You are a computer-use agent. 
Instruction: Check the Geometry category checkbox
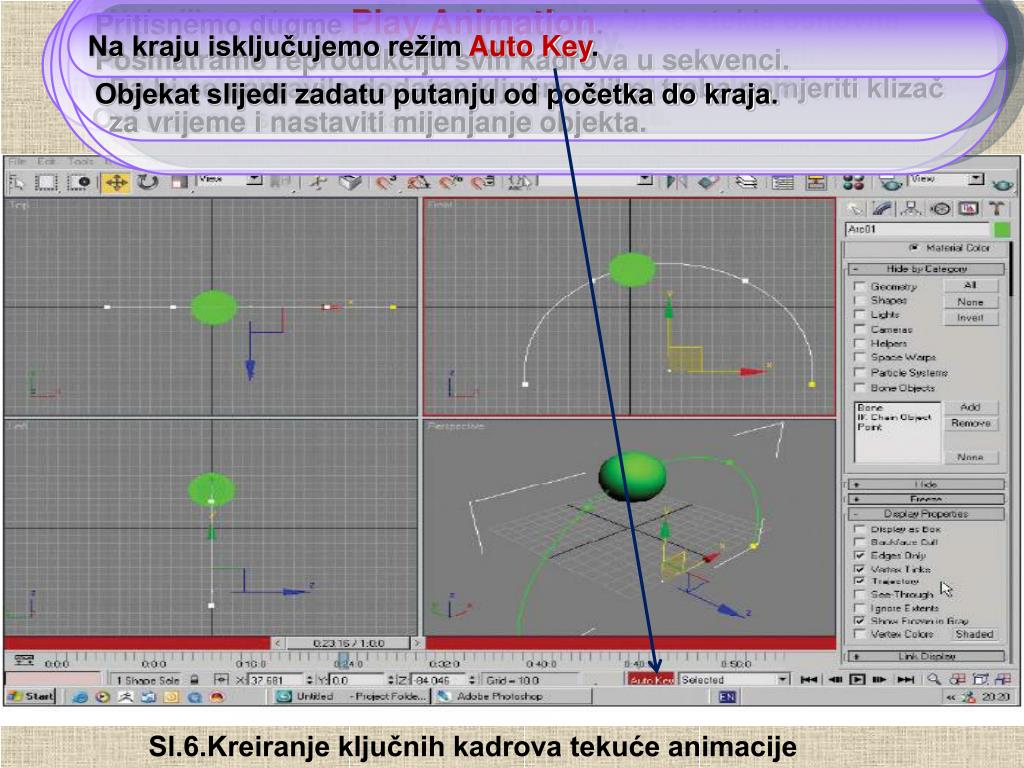point(859,287)
